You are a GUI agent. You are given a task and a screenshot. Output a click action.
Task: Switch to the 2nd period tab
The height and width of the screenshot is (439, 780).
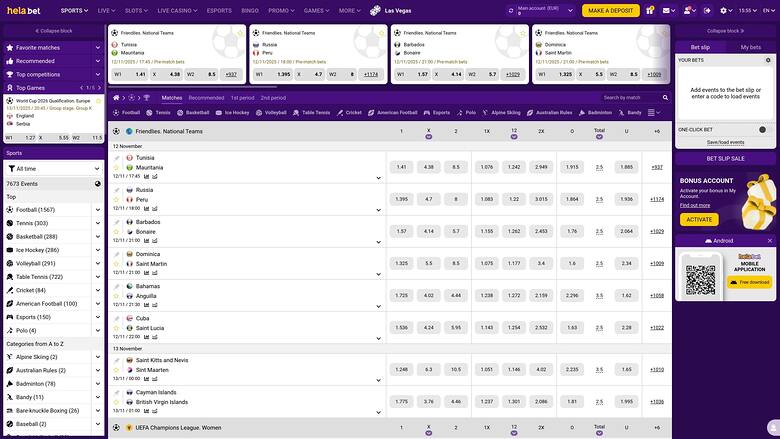[273, 98]
